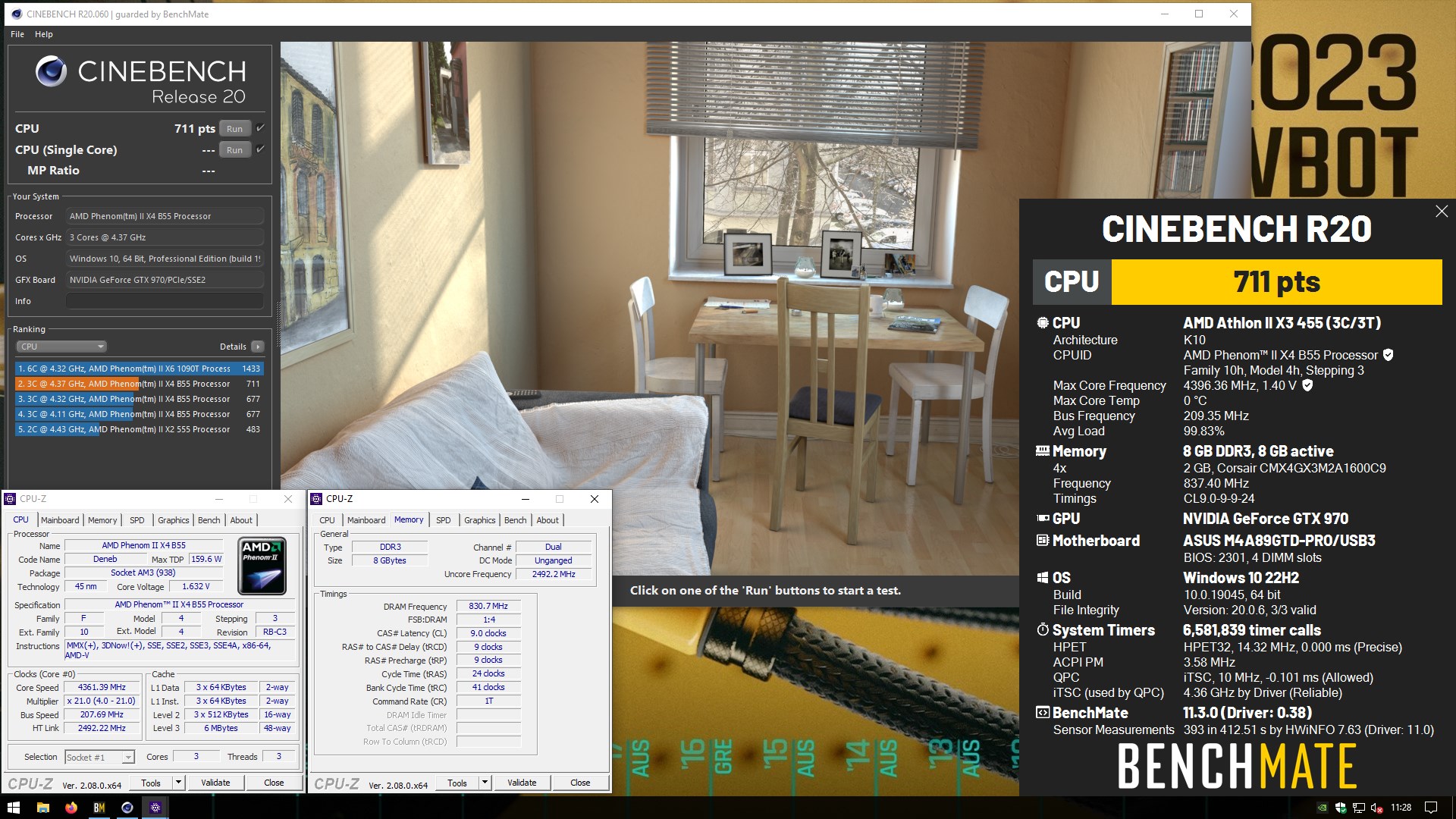The width and height of the screenshot is (1456, 819).
Task: Open BenchMate from the taskbar
Action: pyautogui.click(x=99, y=808)
